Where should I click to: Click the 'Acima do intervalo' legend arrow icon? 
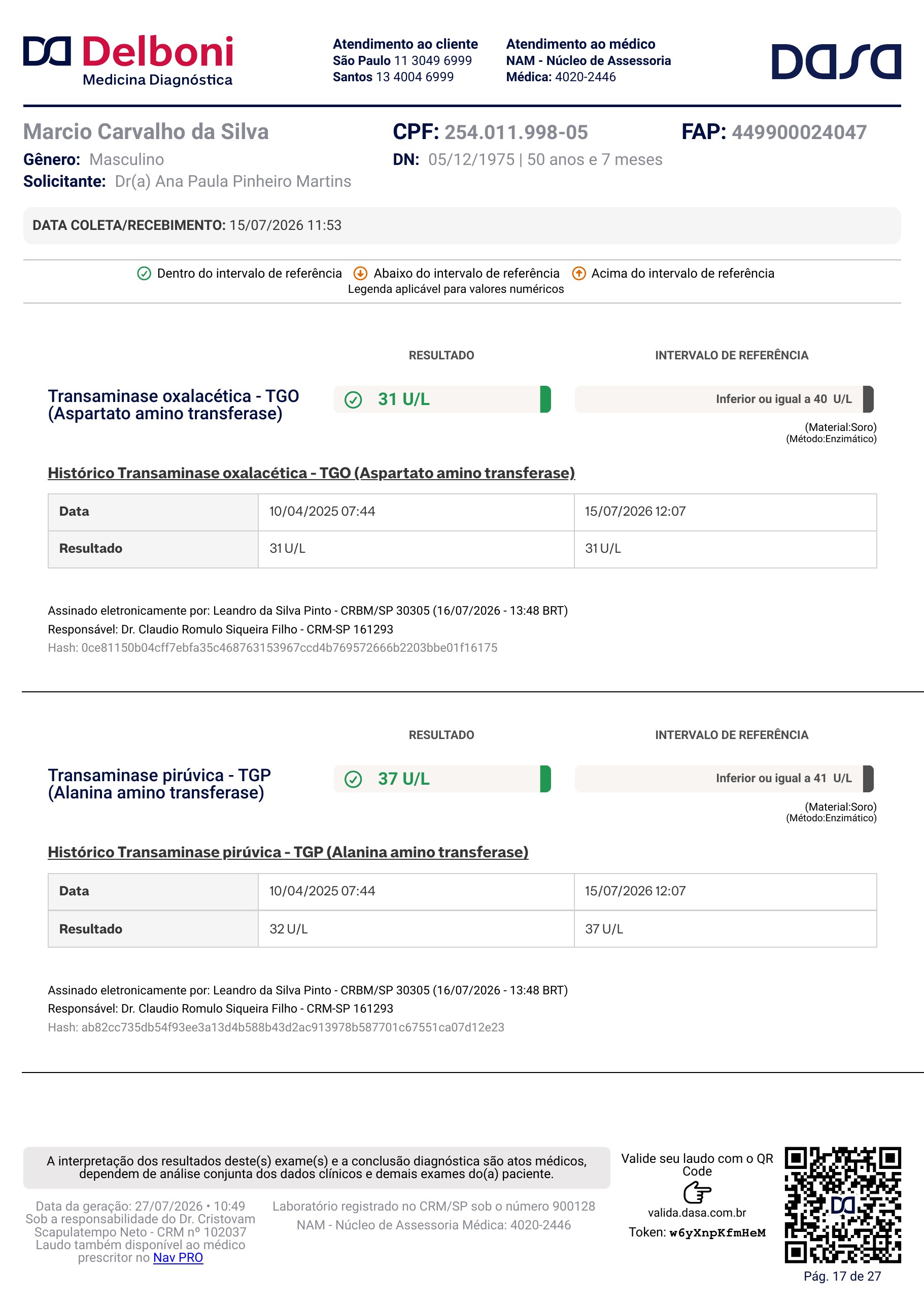point(578,274)
